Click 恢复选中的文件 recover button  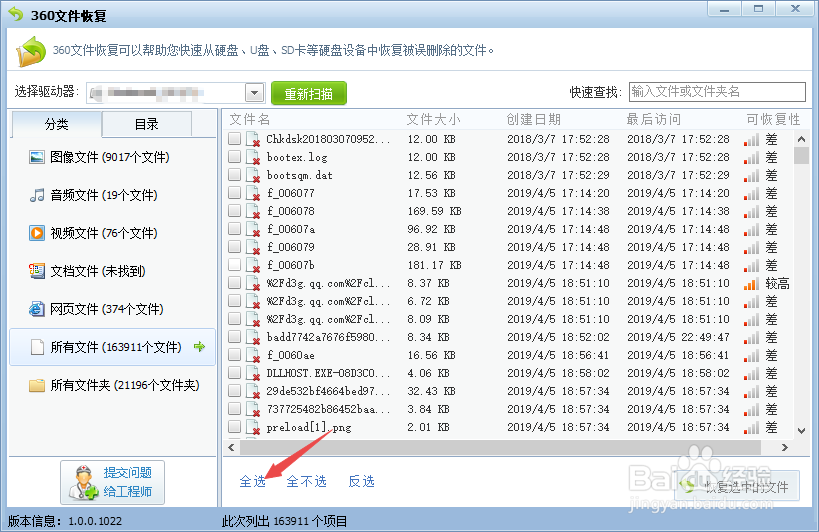pyautogui.click(x=736, y=486)
